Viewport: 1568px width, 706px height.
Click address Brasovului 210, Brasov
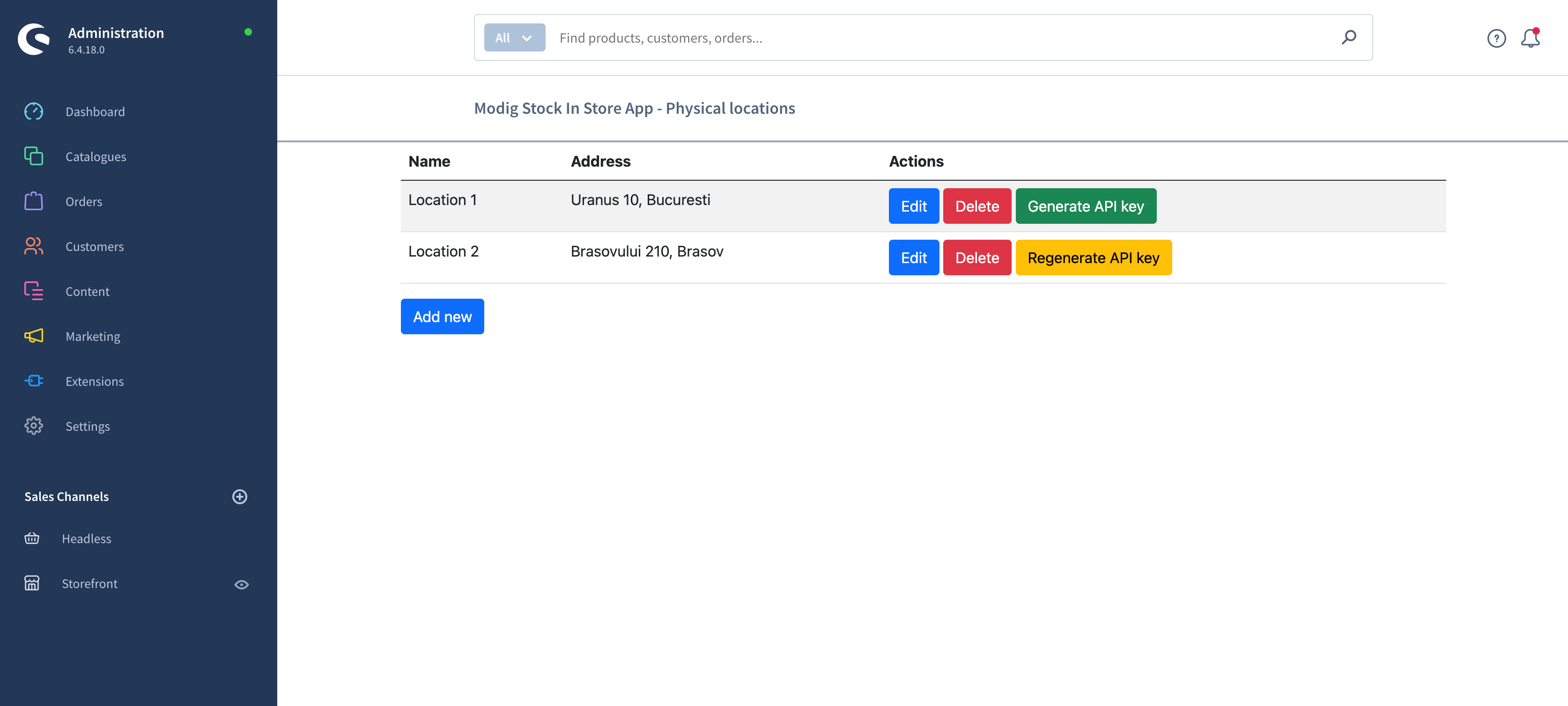point(647,251)
